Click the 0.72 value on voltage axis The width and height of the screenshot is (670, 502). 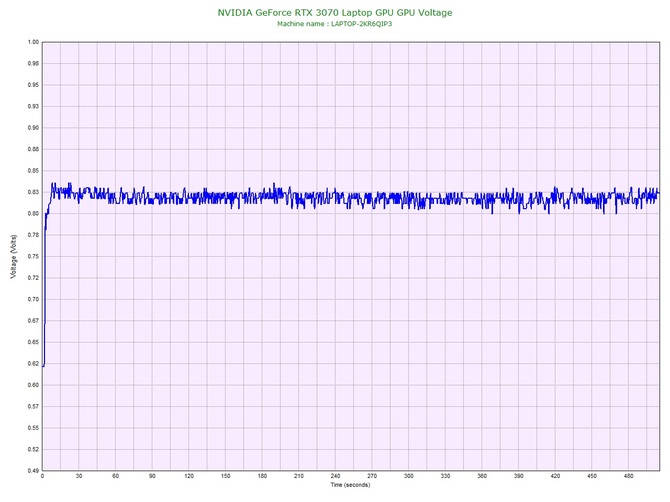33,278
